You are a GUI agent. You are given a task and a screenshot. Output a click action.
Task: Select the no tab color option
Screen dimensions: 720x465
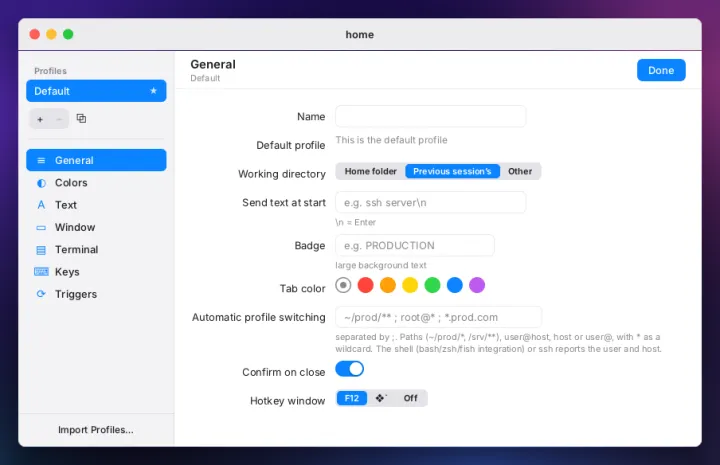pyautogui.click(x=343, y=285)
